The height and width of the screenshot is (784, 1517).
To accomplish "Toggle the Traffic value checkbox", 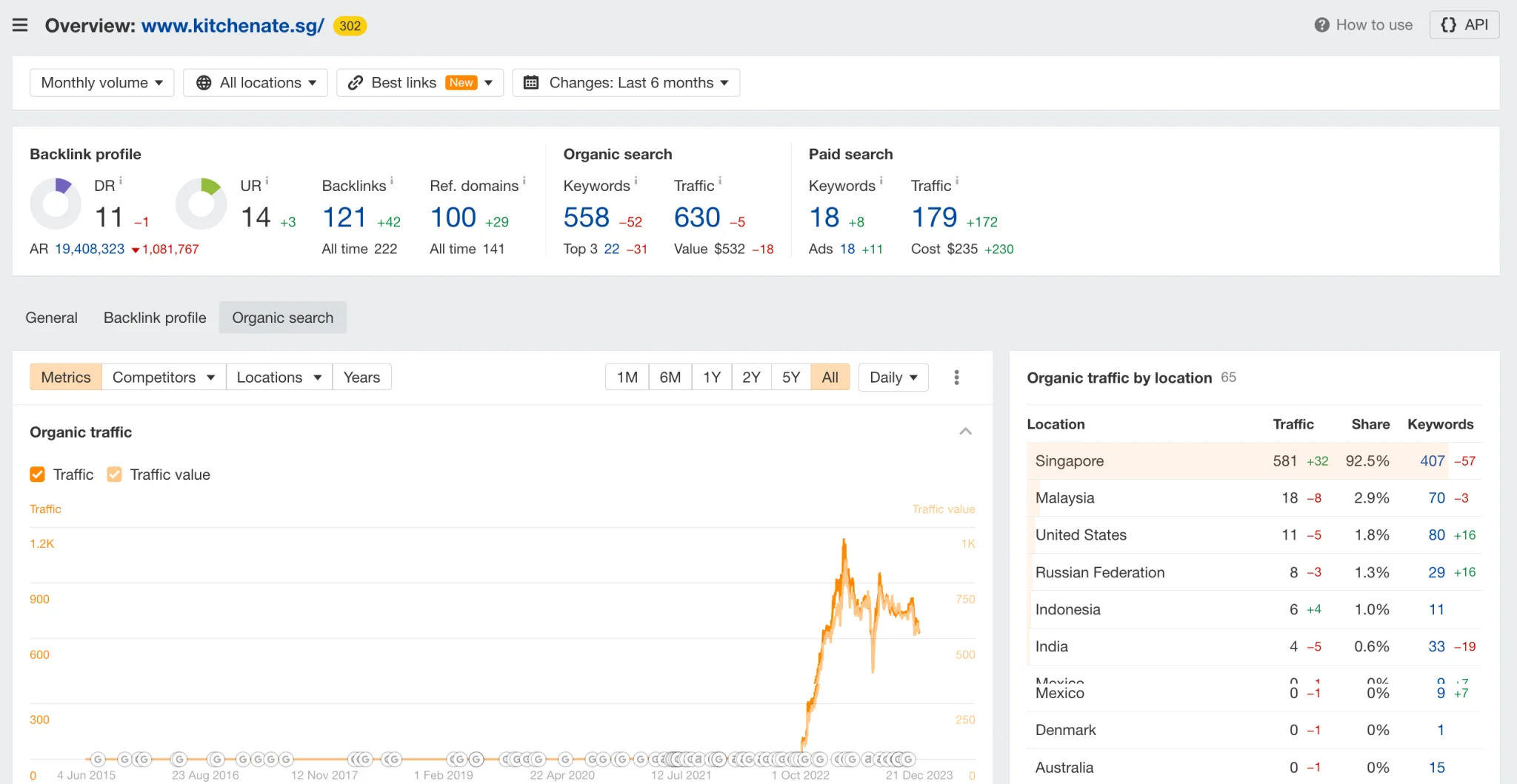I will (x=114, y=475).
